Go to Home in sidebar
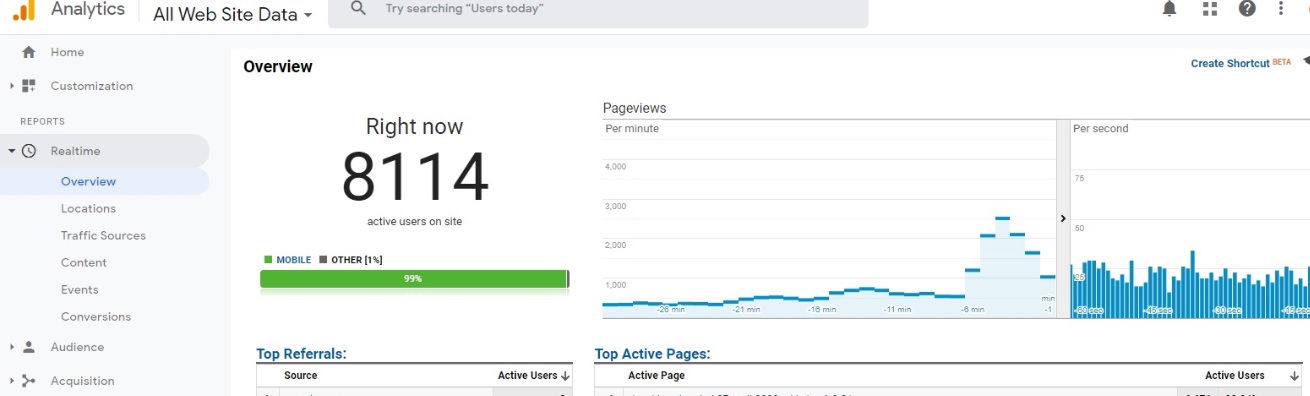 [67, 52]
